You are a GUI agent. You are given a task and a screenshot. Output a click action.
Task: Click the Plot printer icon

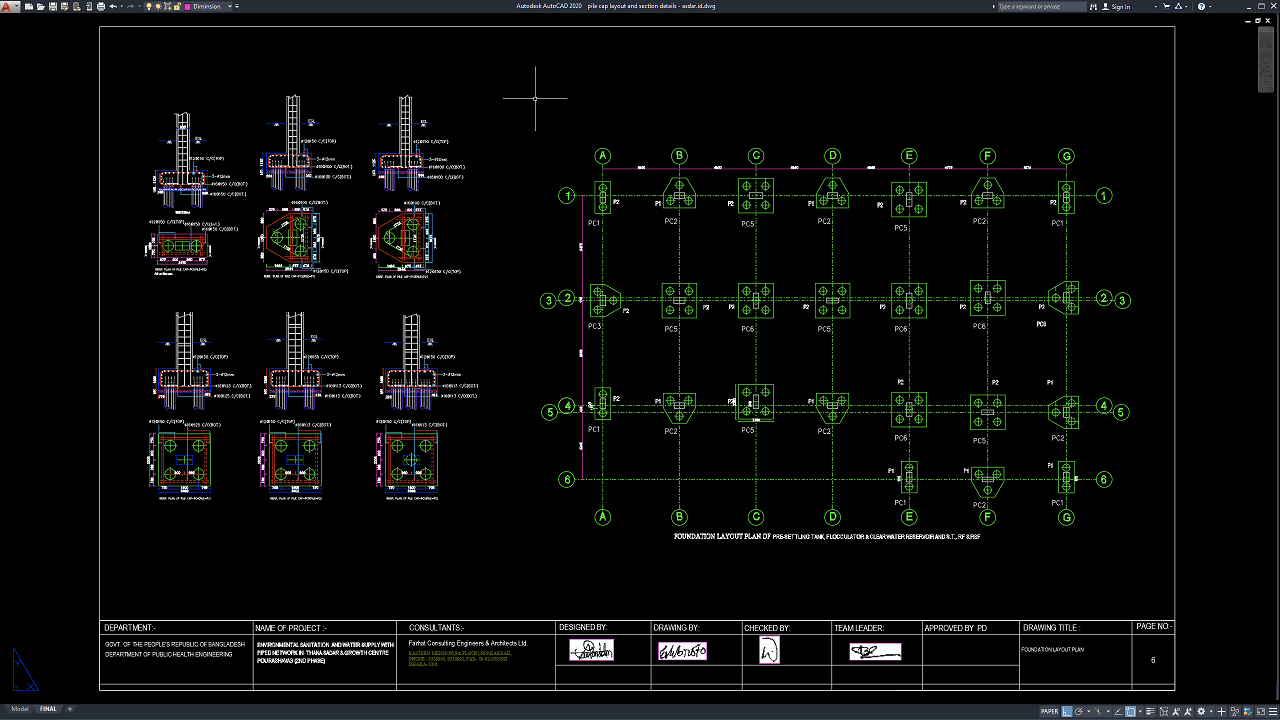pos(101,6)
